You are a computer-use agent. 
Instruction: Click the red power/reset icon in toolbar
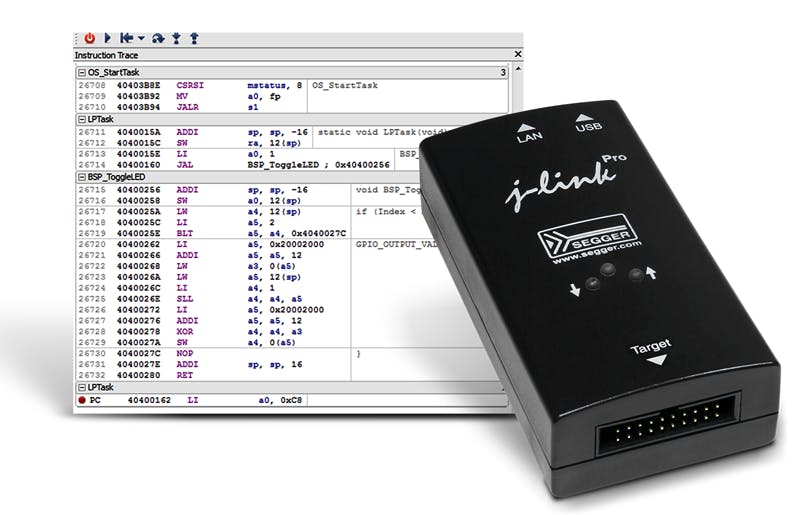tap(90, 38)
